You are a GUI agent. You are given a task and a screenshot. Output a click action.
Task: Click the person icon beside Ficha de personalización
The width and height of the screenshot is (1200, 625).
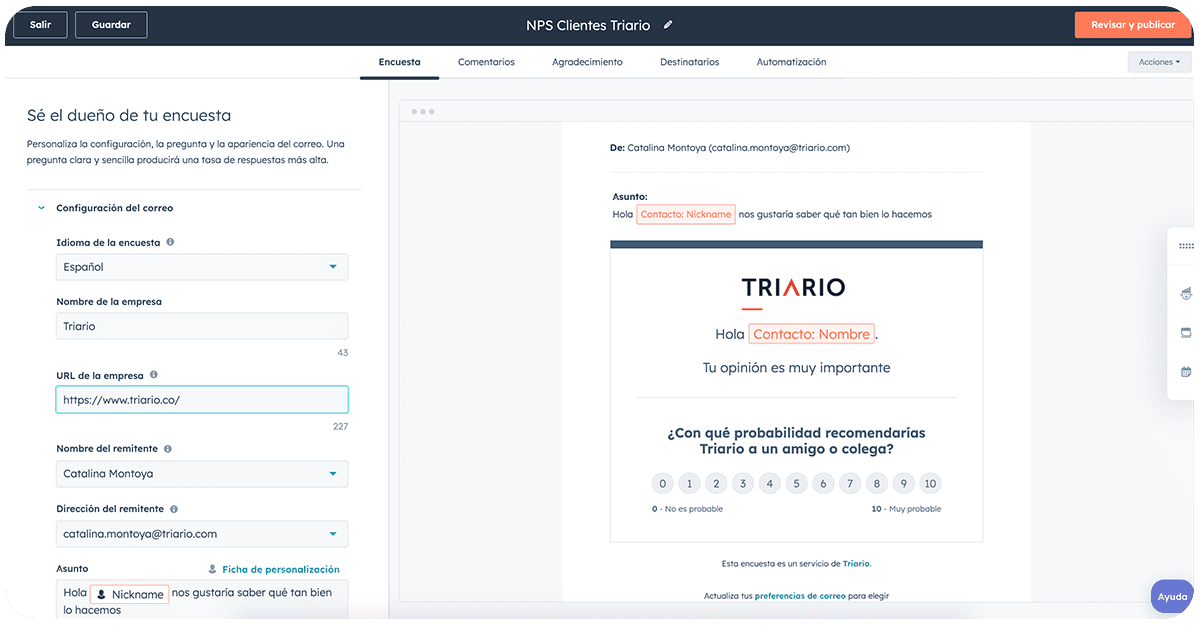click(x=212, y=569)
